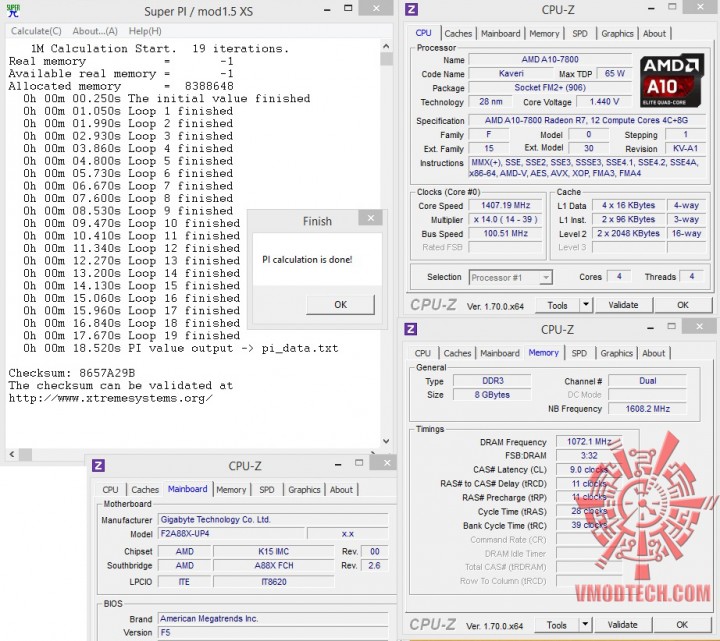Click the CPU-Z logo icon in Memory window title bar
720x641 pixels.
coord(411,329)
